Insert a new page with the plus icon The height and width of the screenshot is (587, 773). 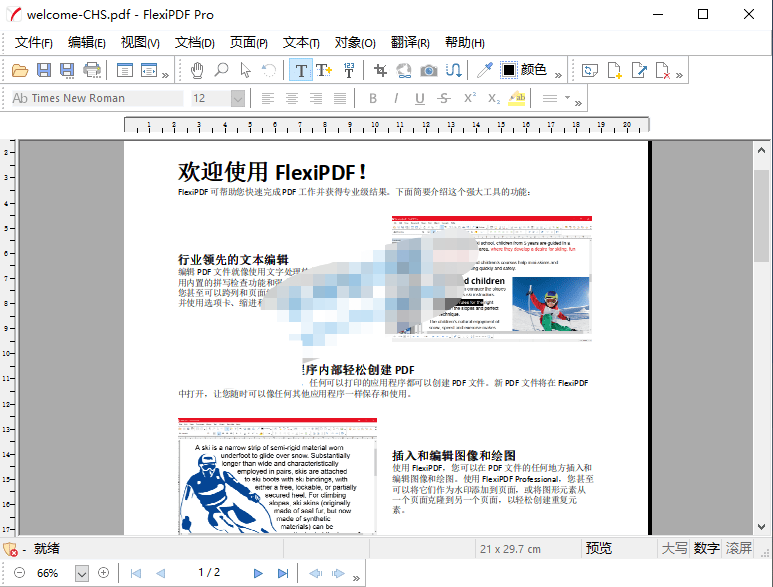pyautogui.click(x=615, y=70)
